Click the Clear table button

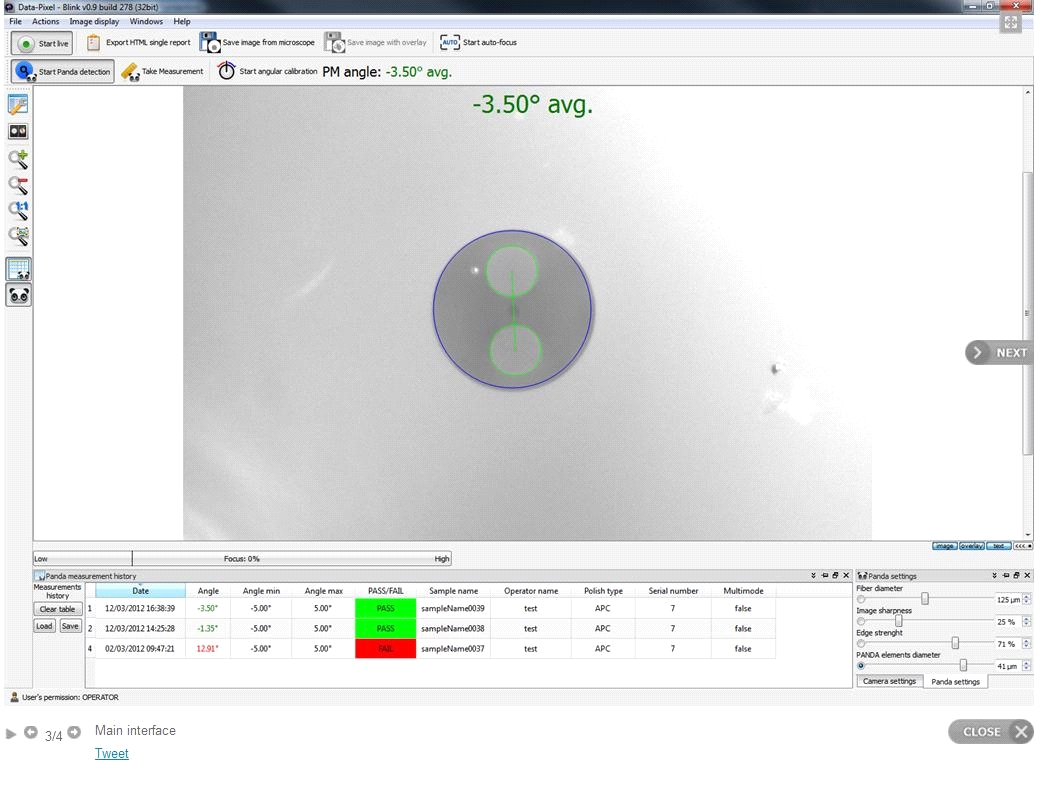[58, 609]
